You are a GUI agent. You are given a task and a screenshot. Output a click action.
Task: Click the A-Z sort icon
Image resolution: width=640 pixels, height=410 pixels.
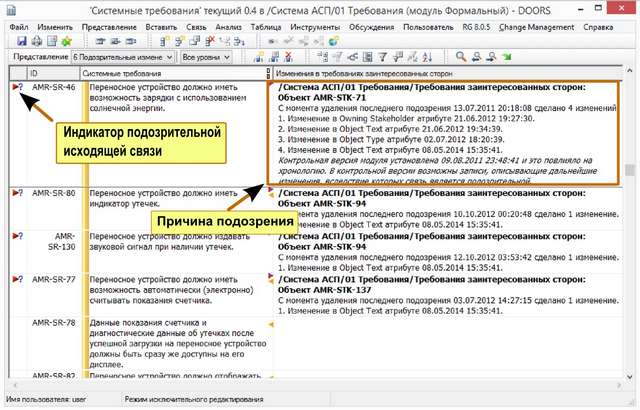coord(427,57)
